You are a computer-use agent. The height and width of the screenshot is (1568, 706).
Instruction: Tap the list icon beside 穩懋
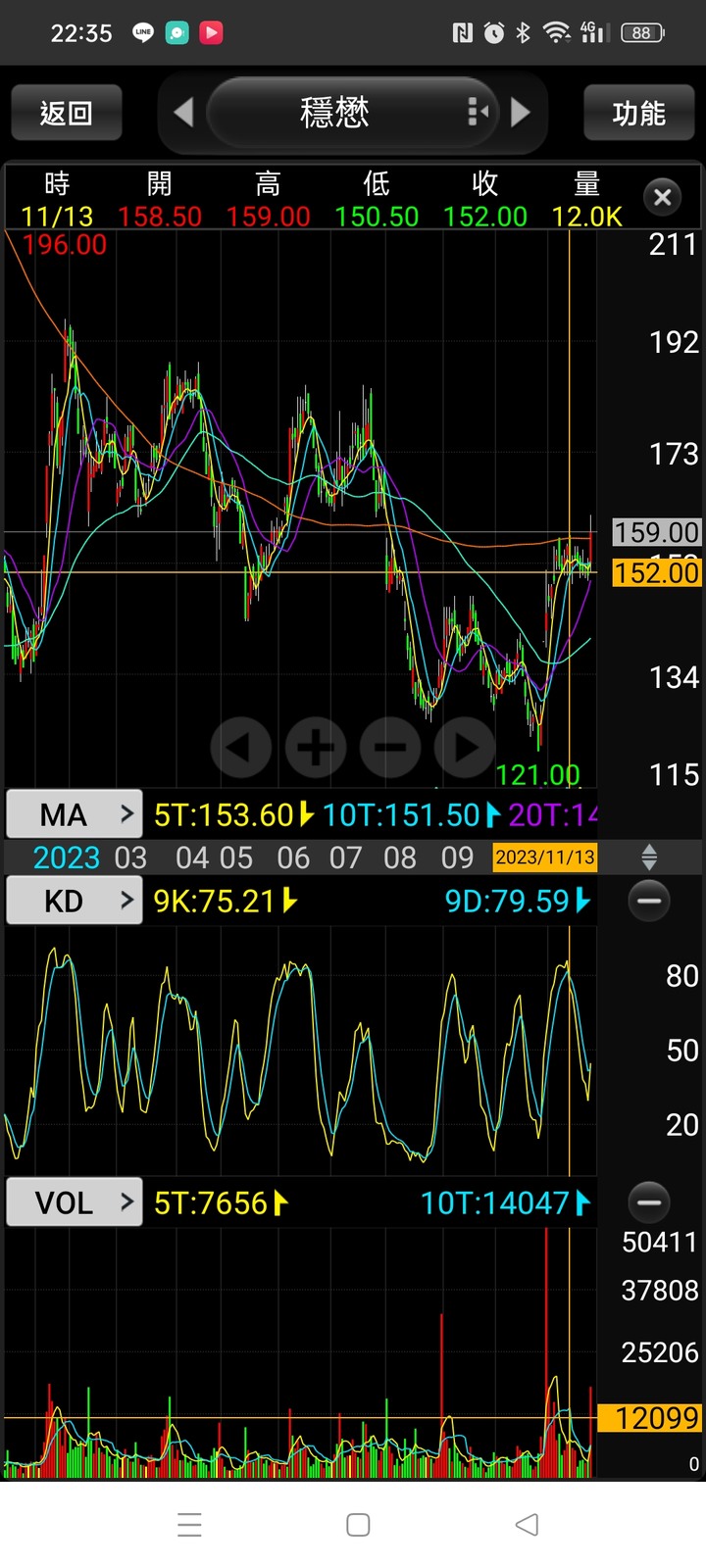(478, 112)
